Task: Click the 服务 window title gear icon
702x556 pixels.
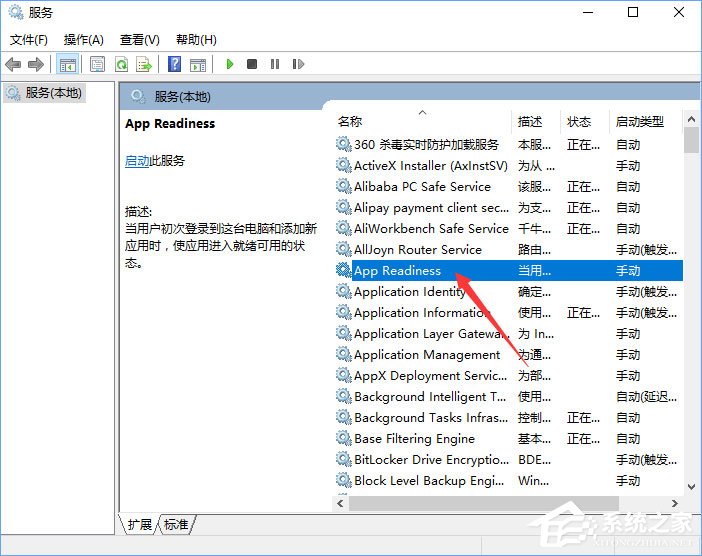Action: pyautogui.click(x=16, y=13)
